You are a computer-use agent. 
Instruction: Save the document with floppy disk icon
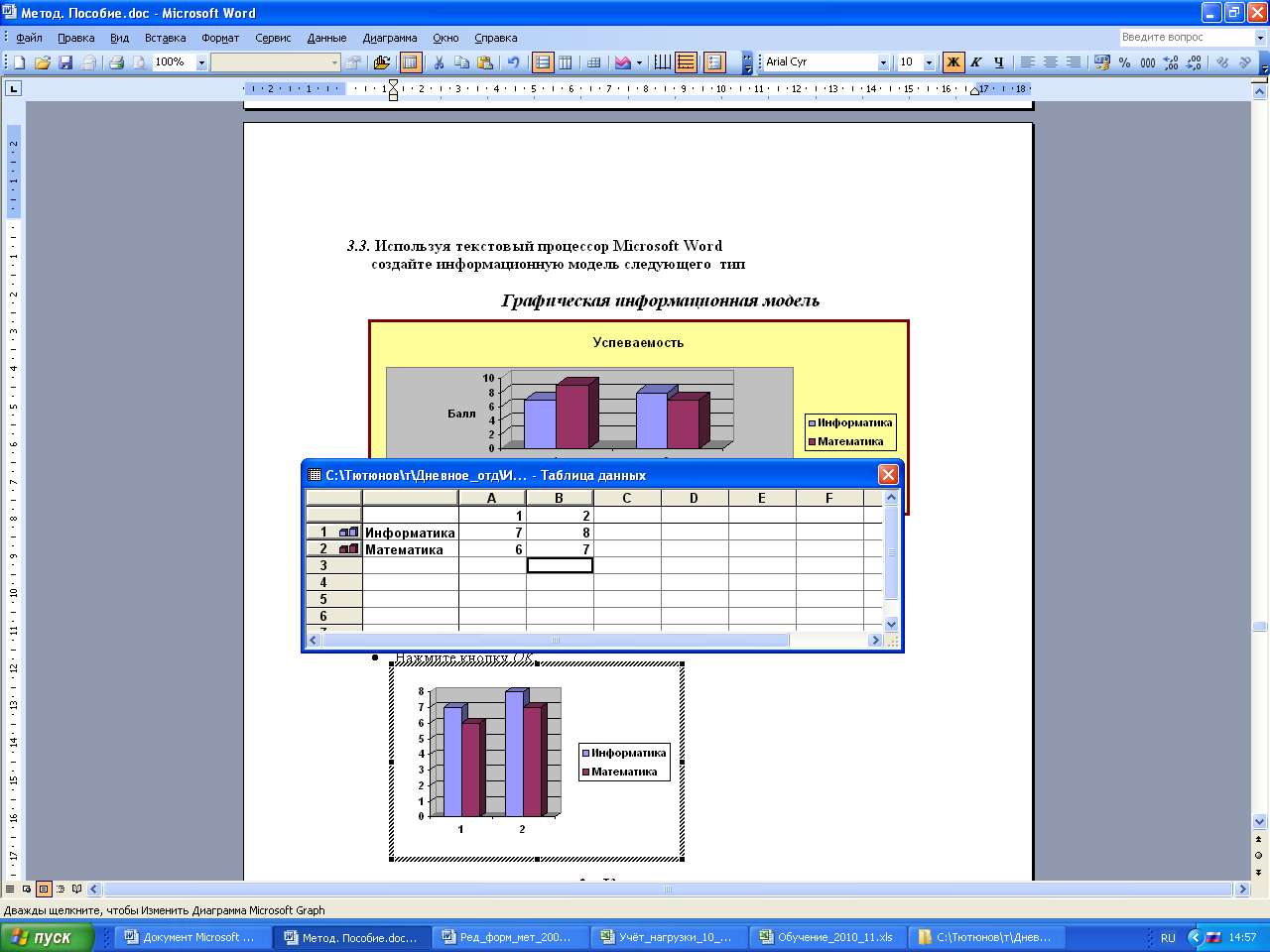tap(65, 62)
